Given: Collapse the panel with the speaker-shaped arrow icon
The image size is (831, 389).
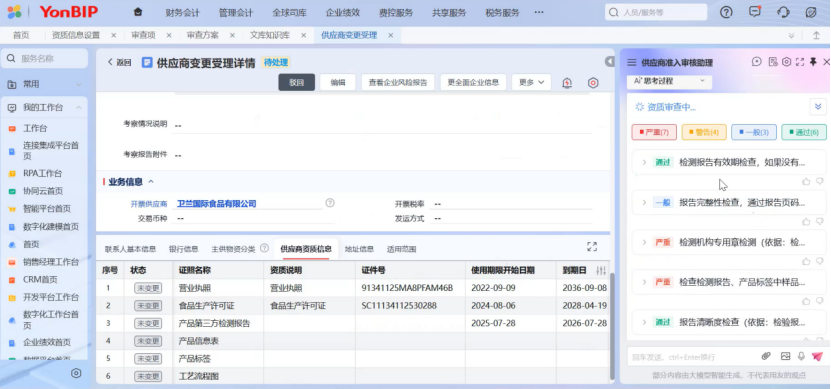Looking at the screenshot, I should (609, 61).
